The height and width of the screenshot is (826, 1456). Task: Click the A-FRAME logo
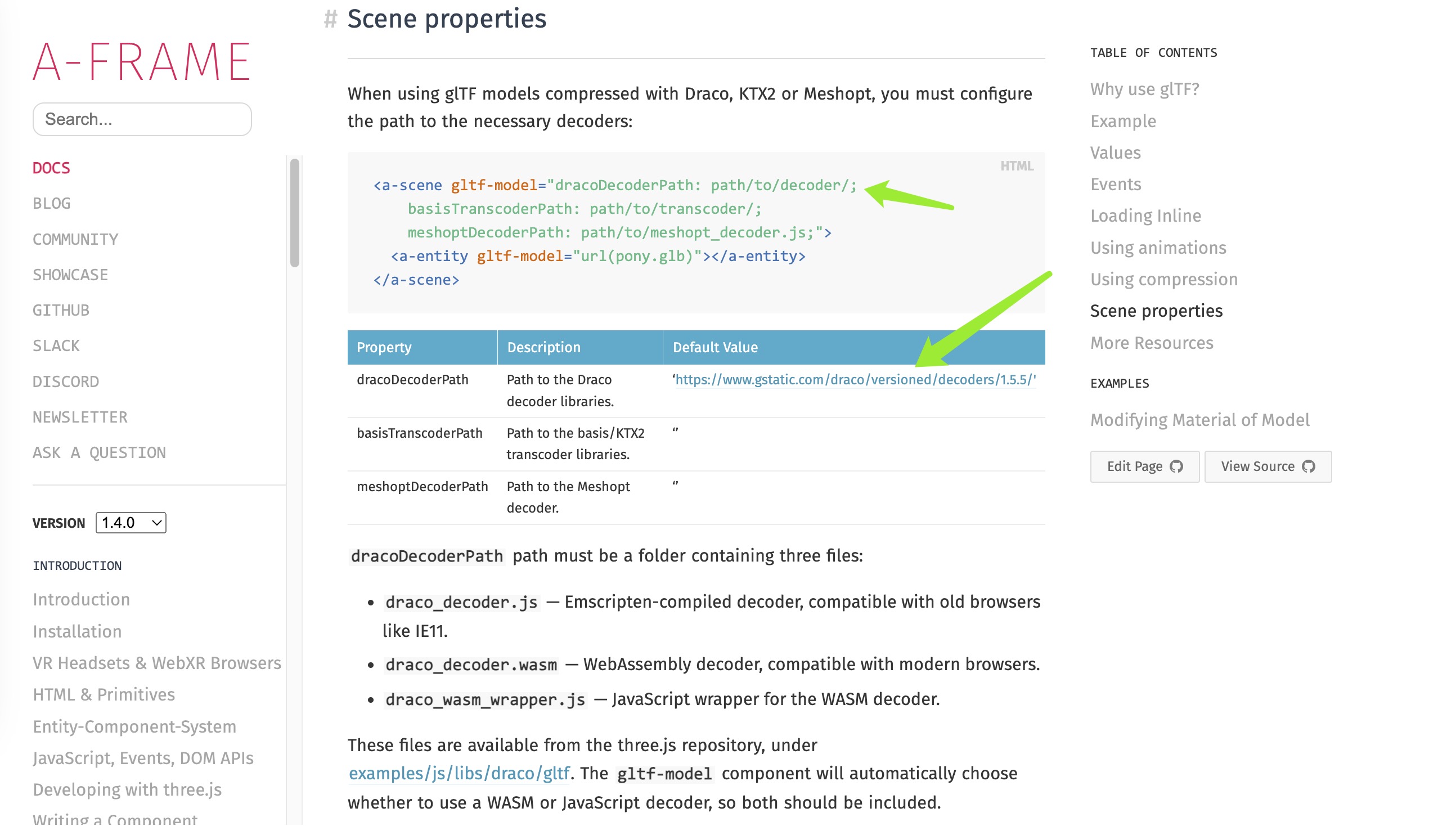(x=142, y=61)
